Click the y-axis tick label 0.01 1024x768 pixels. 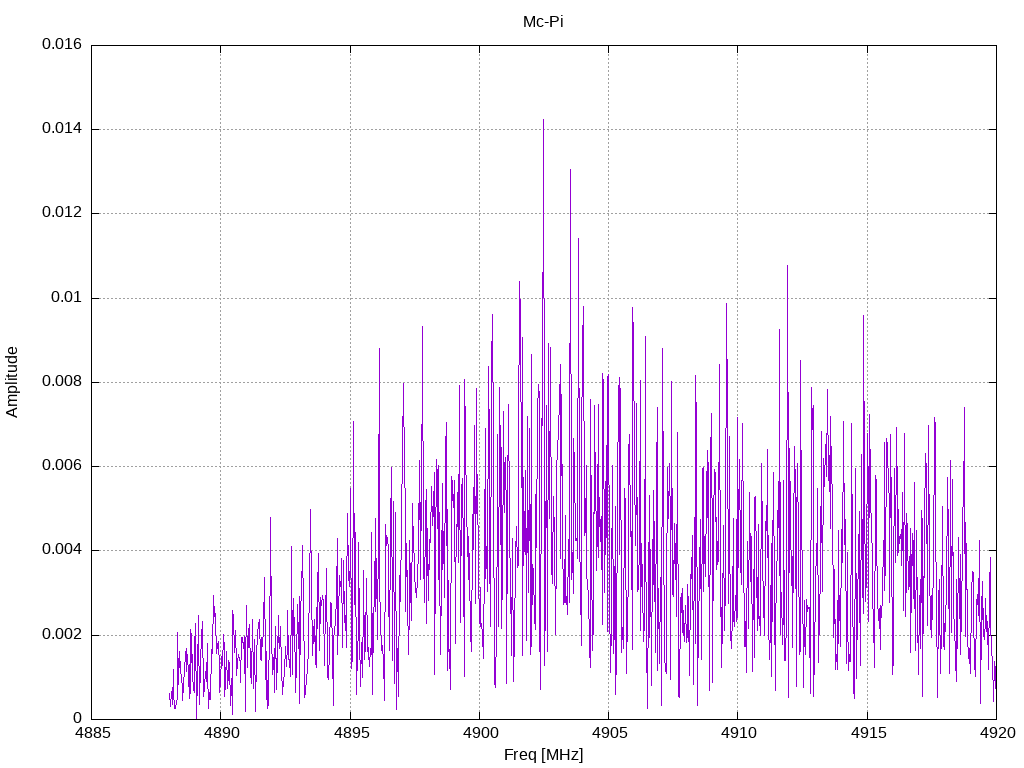[x=67, y=297]
